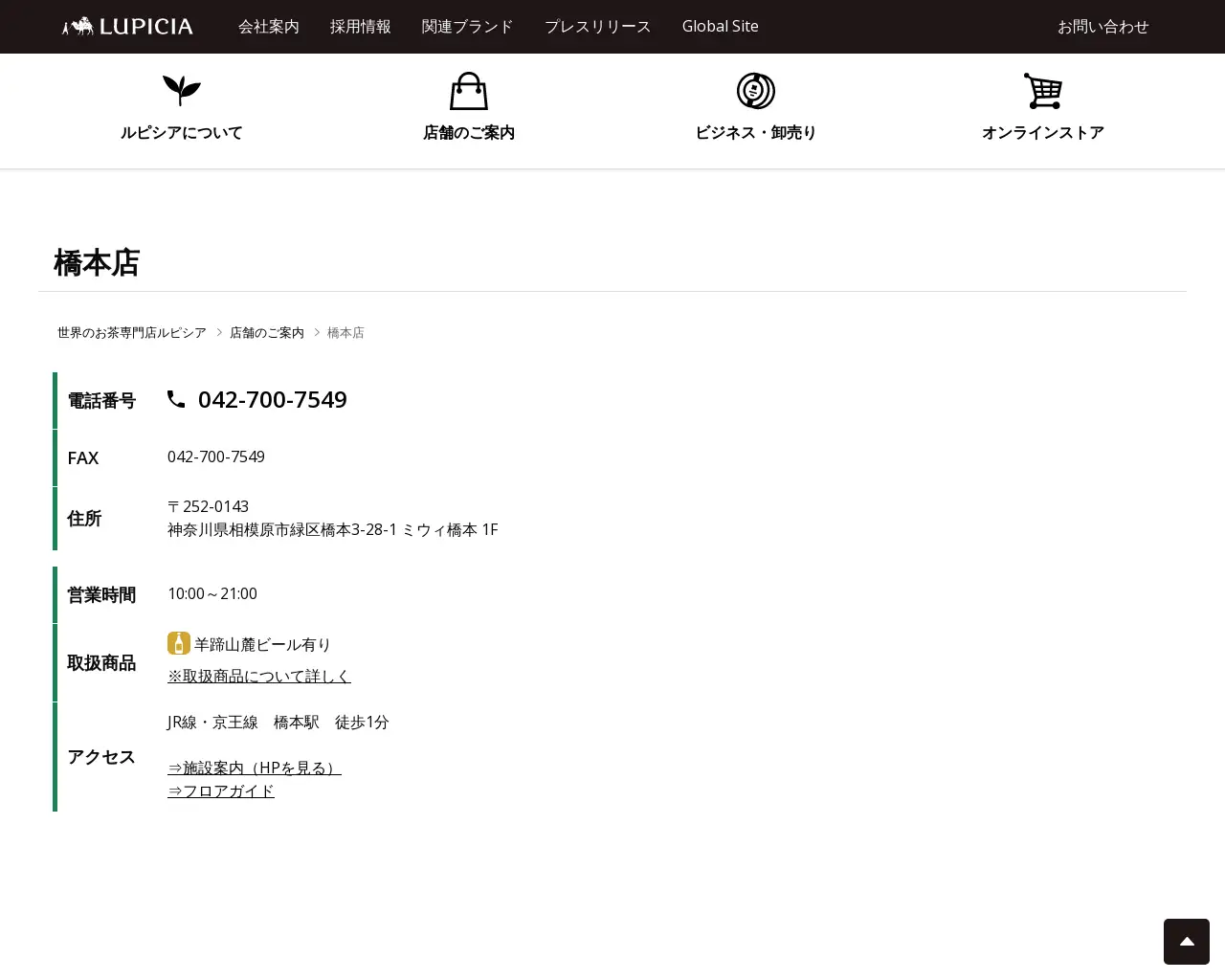Open ※取扱商品について詳しく link

[x=258, y=676]
